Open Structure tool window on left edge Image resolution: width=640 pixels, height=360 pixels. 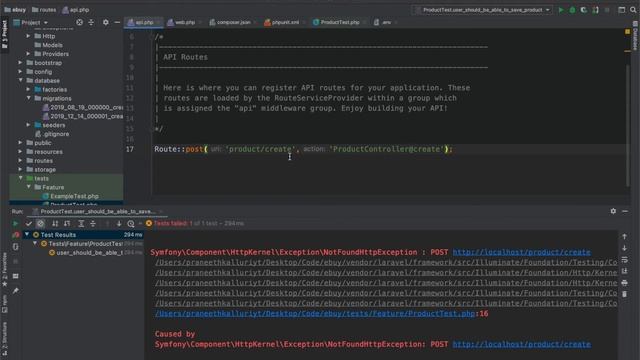tap(4, 339)
